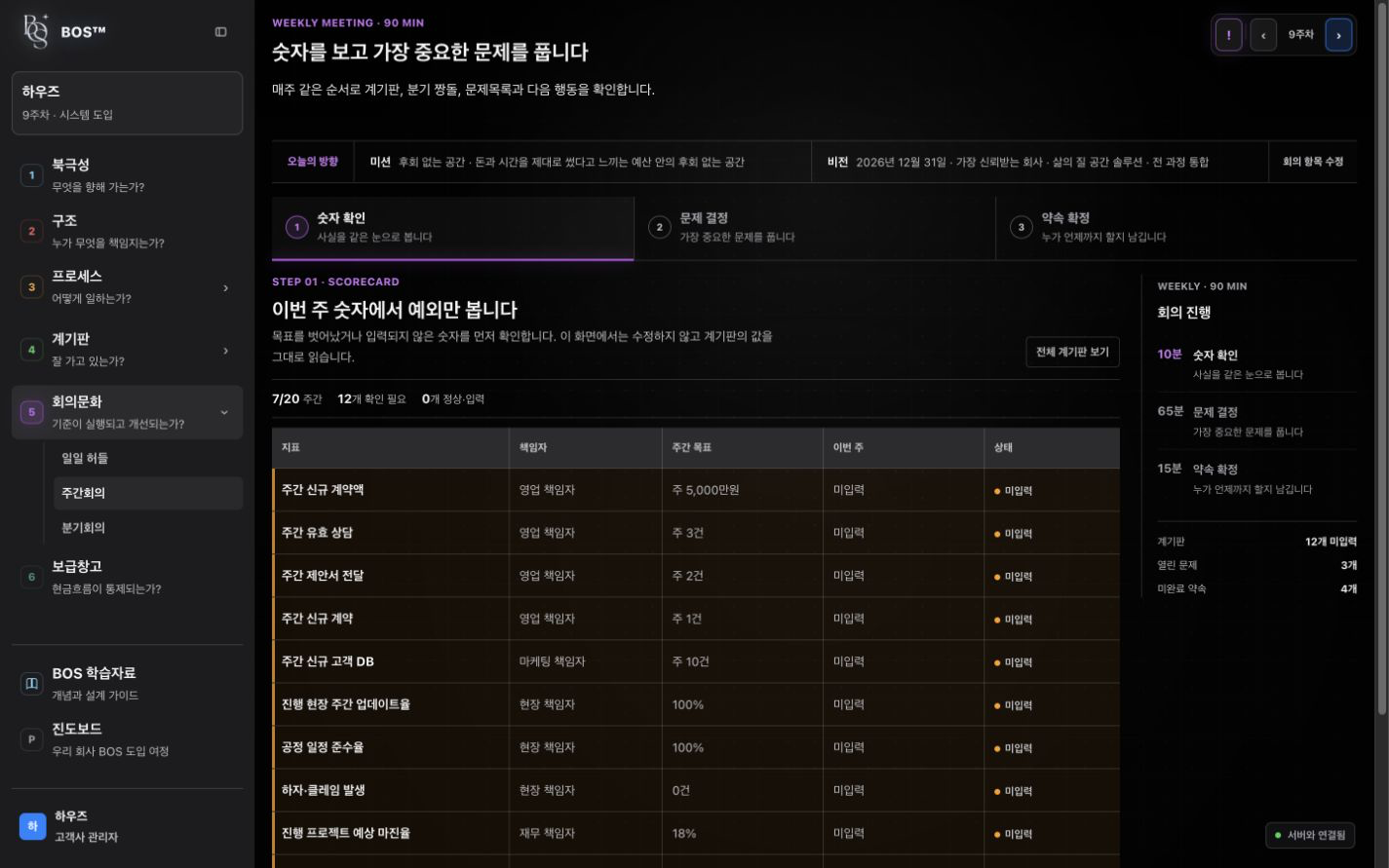The height and width of the screenshot is (868, 1389).
Task: Expand the 계기판 section chevron
Action: [x=225, y=351]
